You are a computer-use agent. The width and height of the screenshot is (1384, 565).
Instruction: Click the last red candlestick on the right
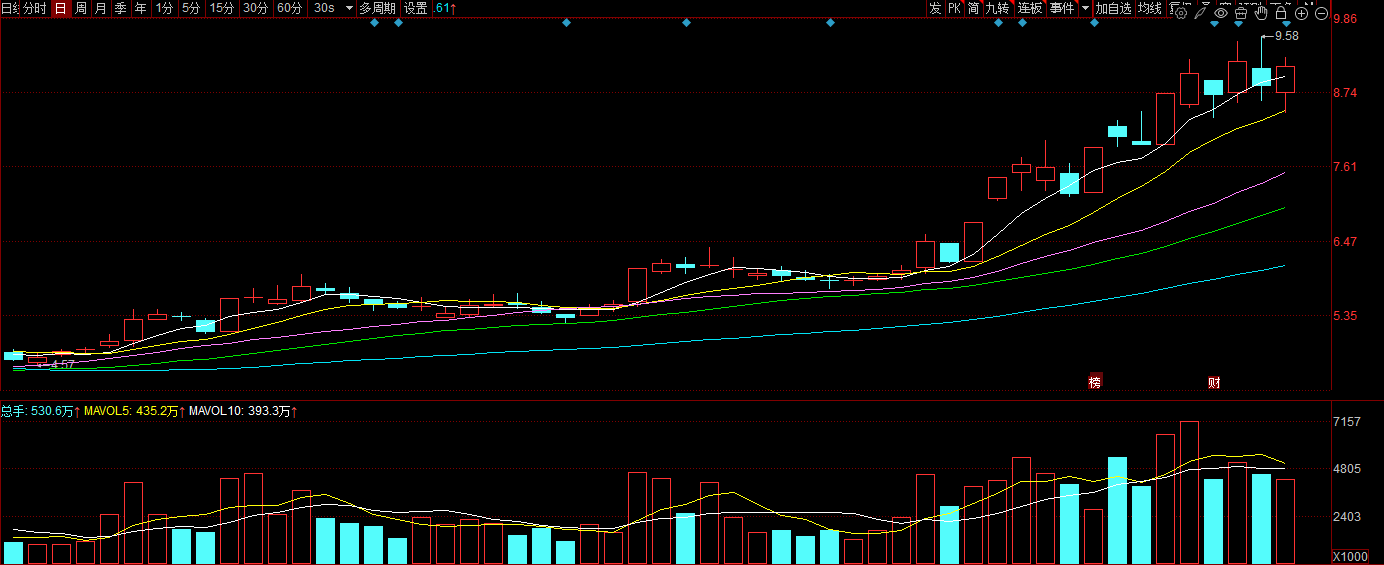(x=1285, y=79)
